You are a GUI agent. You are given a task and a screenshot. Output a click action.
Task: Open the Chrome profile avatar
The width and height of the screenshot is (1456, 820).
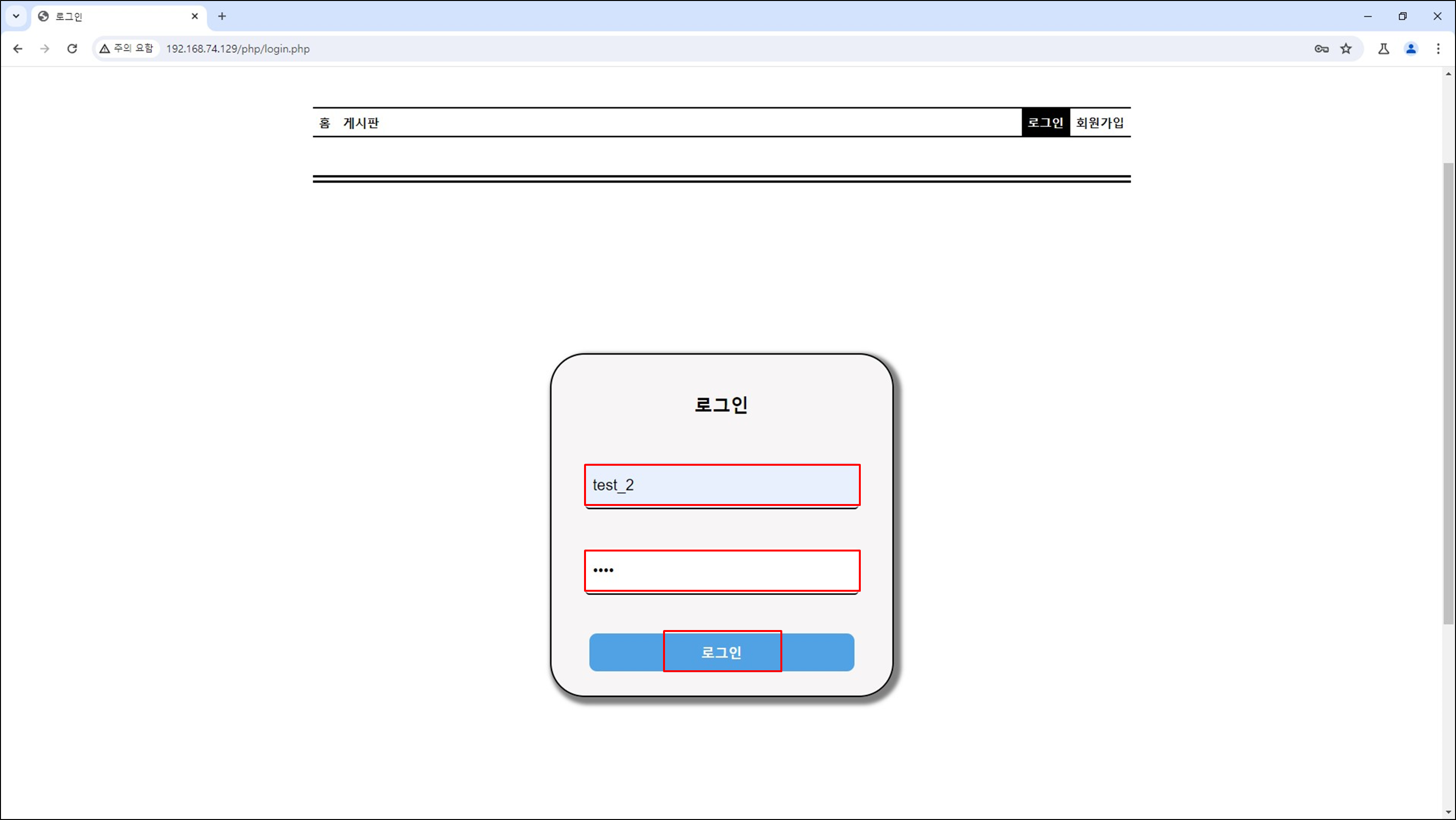coord(1411,48)
